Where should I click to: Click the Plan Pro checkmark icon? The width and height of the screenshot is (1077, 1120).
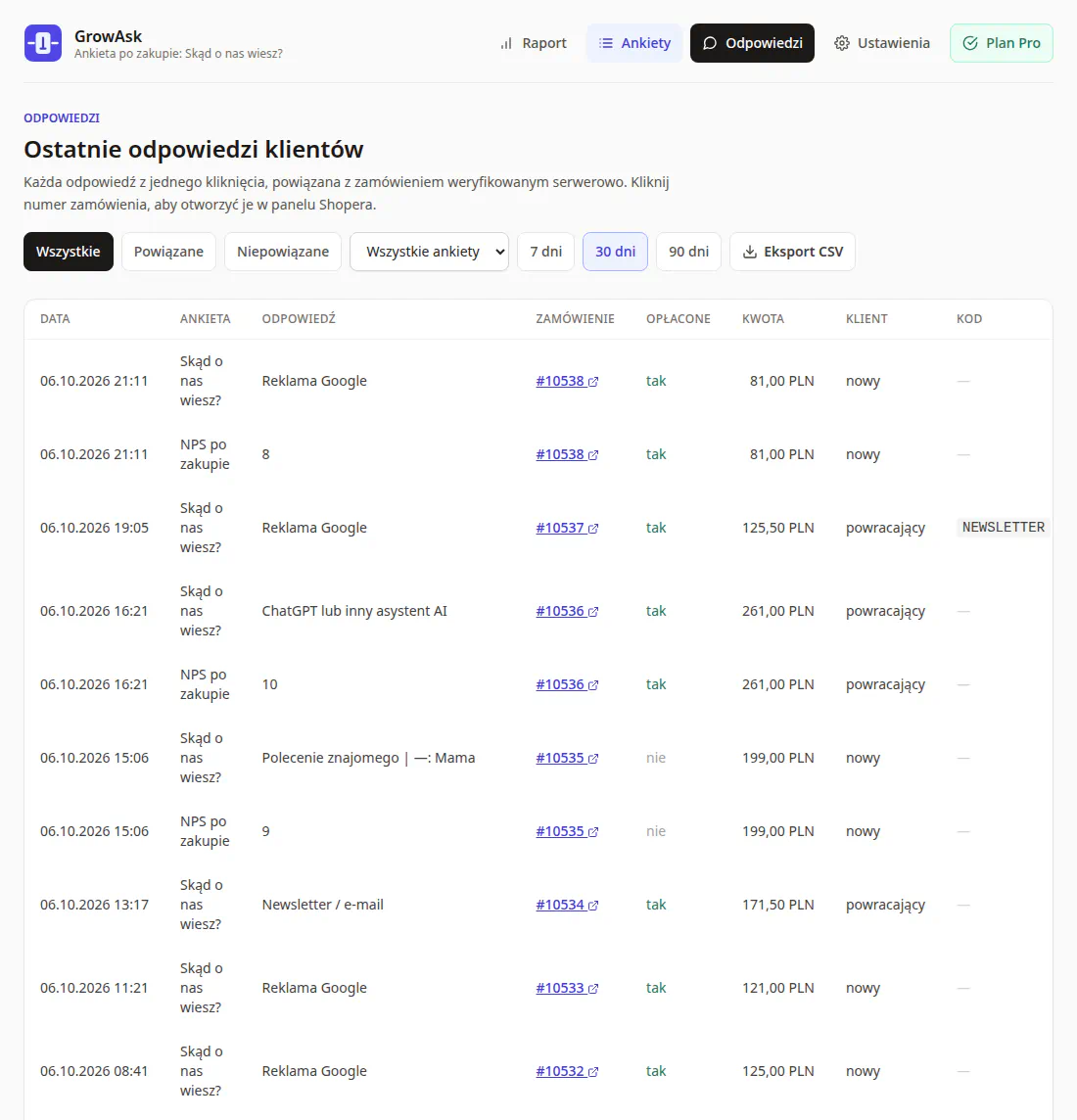(x=970, y=43)
